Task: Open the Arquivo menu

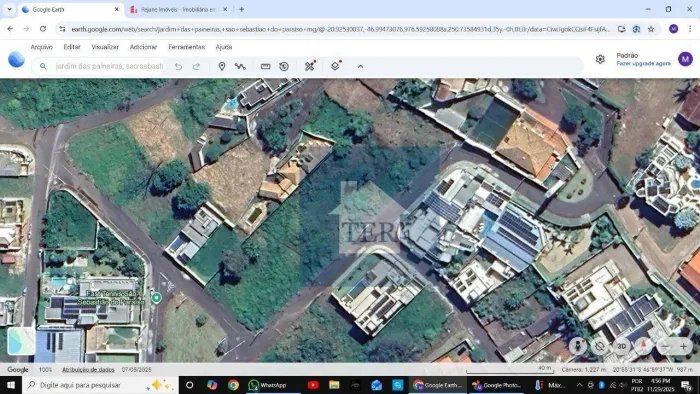Action: [42, 47]
